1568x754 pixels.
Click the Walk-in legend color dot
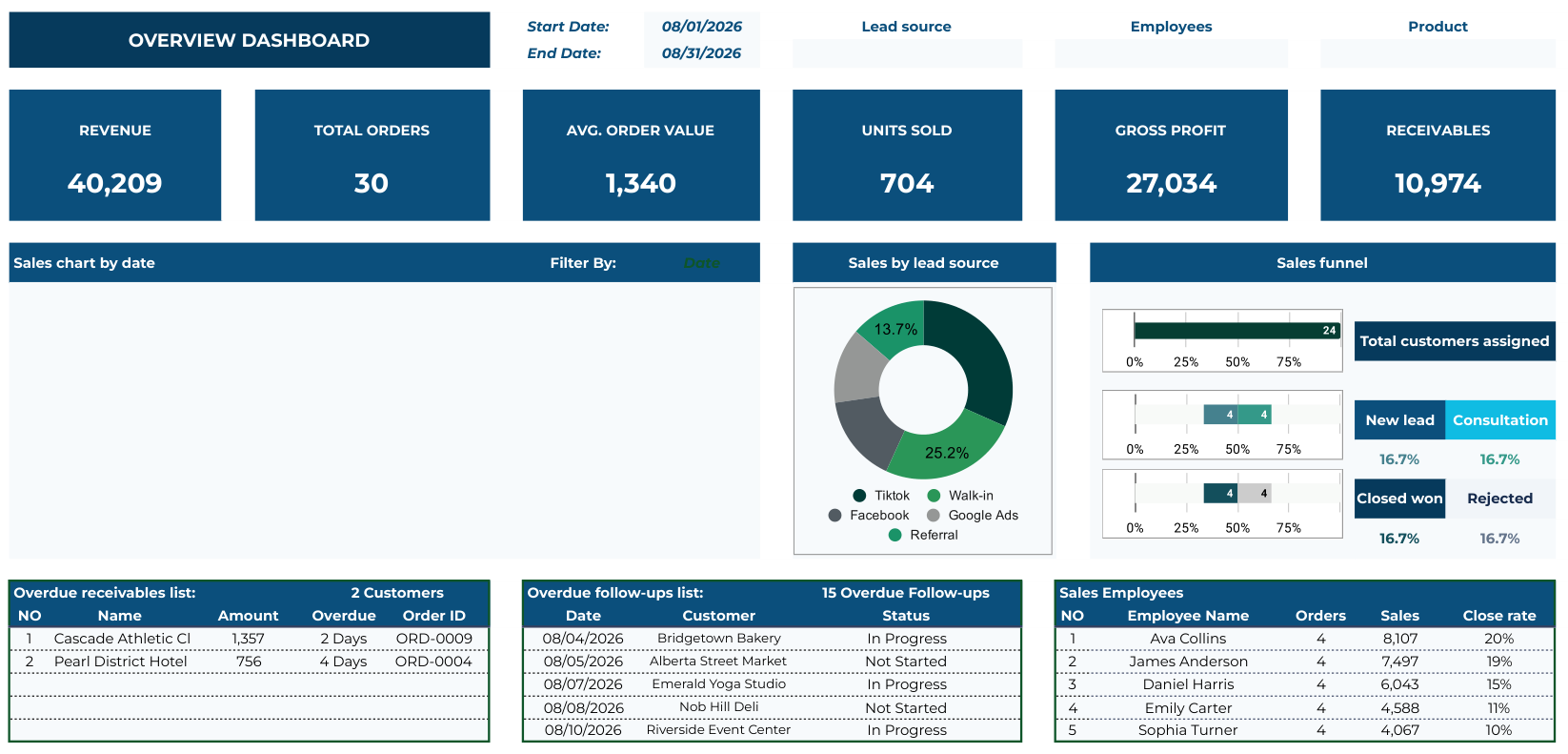[934, 496]
